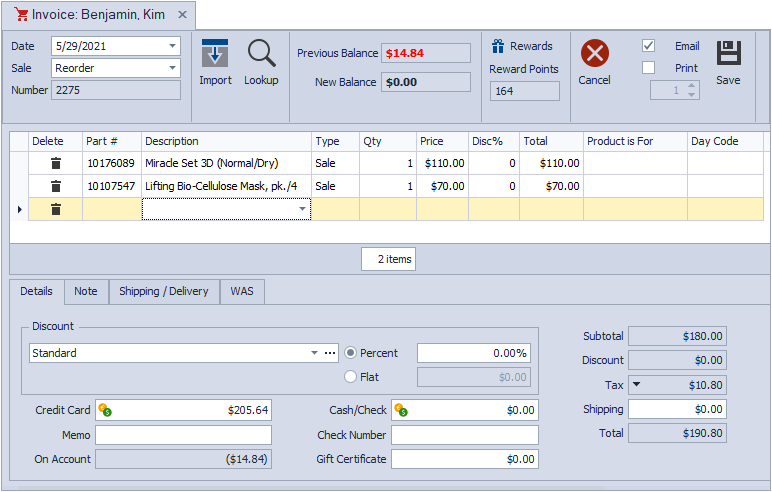
Task: Click the $110.00 price cell
Action: pyautogui.click(x=442, y=163)
